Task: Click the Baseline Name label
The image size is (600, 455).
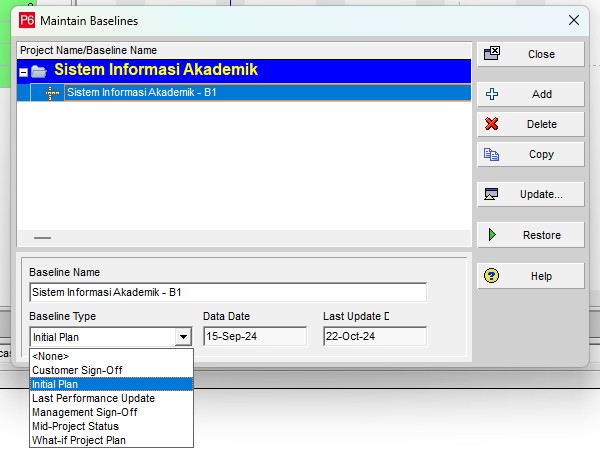Action: 64,272
